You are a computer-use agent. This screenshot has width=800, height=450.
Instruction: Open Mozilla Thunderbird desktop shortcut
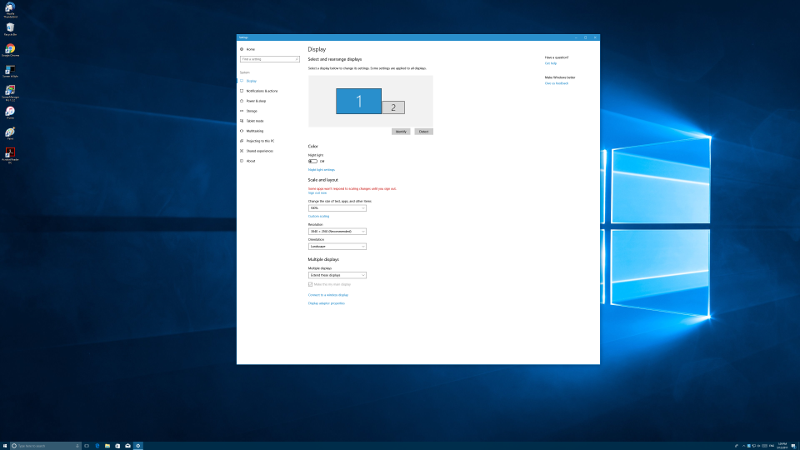10,10
